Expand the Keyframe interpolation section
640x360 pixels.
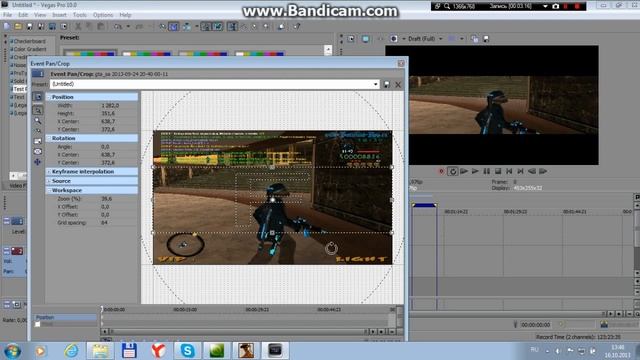point(49,171)
